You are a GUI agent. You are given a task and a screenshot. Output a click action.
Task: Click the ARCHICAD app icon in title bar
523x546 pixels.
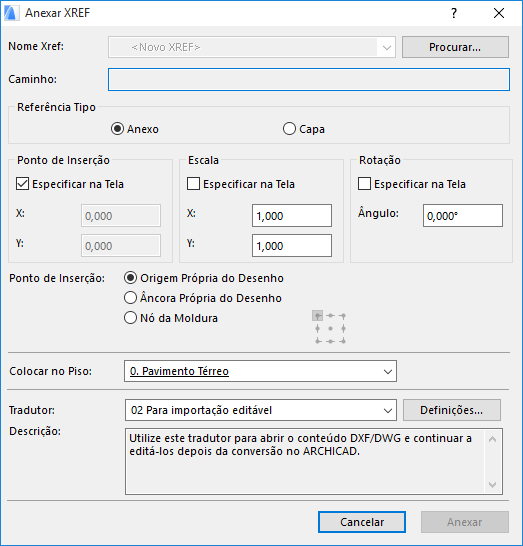pyautogui.click(x=11, y=13)
